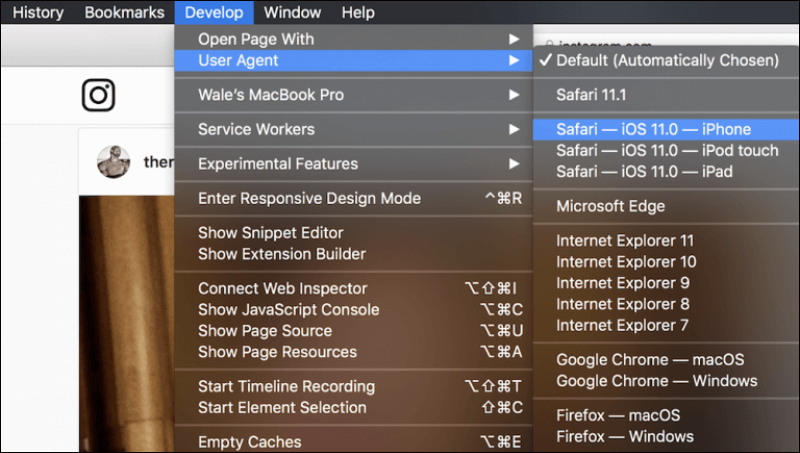Choose Safari — iOS 11.0 — iPhone agent
Image resolution: width=800 pixels, height=453 pixels.
tap(653, 129)
